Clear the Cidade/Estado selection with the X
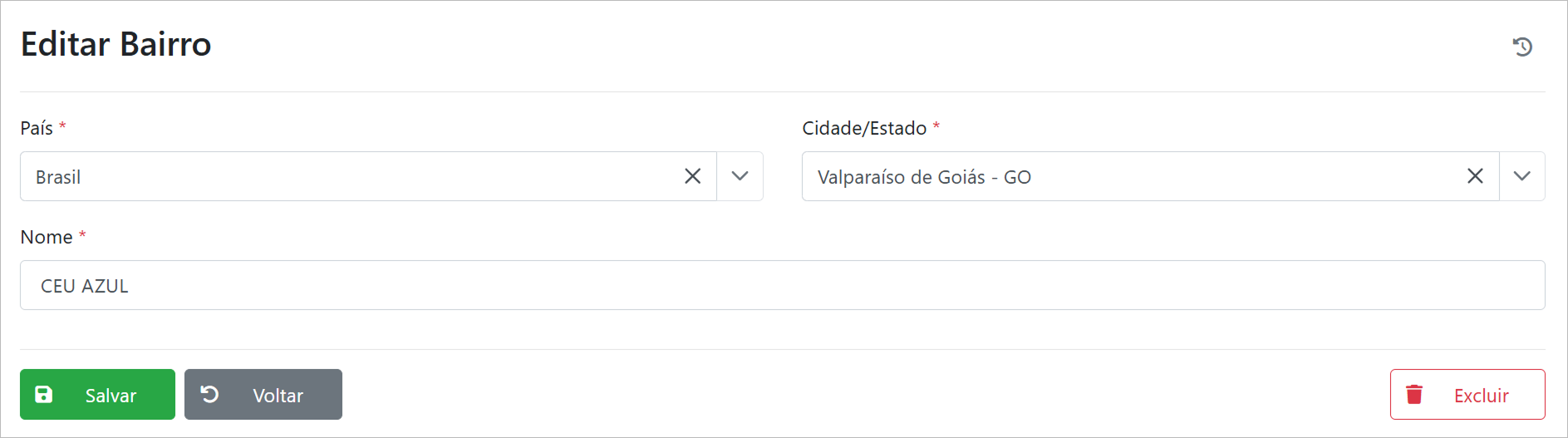This screenshot has width=1568, height=438. point(1475,176)
